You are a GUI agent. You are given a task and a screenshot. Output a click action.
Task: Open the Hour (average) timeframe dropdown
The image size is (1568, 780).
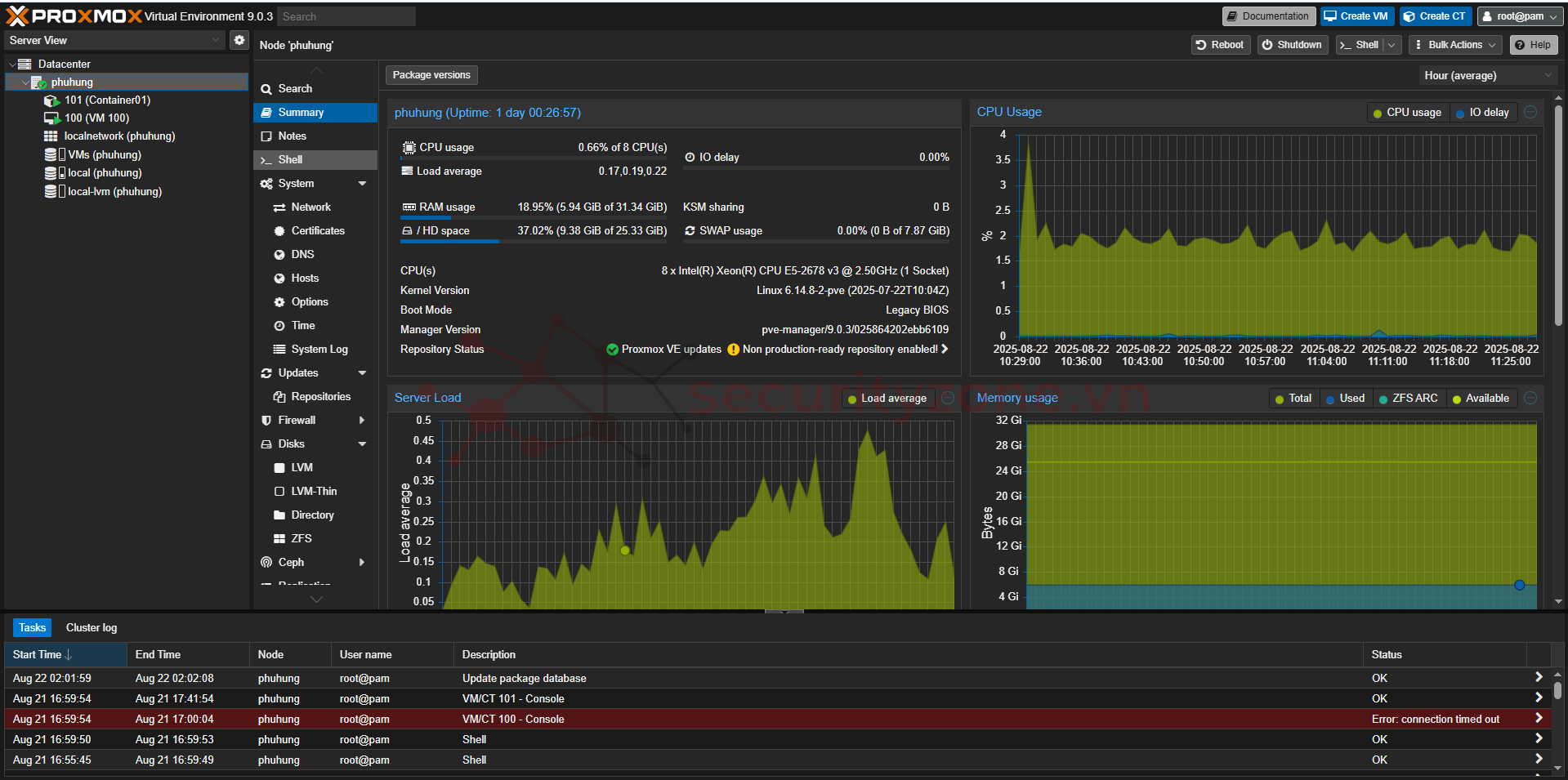[1487, 75]
